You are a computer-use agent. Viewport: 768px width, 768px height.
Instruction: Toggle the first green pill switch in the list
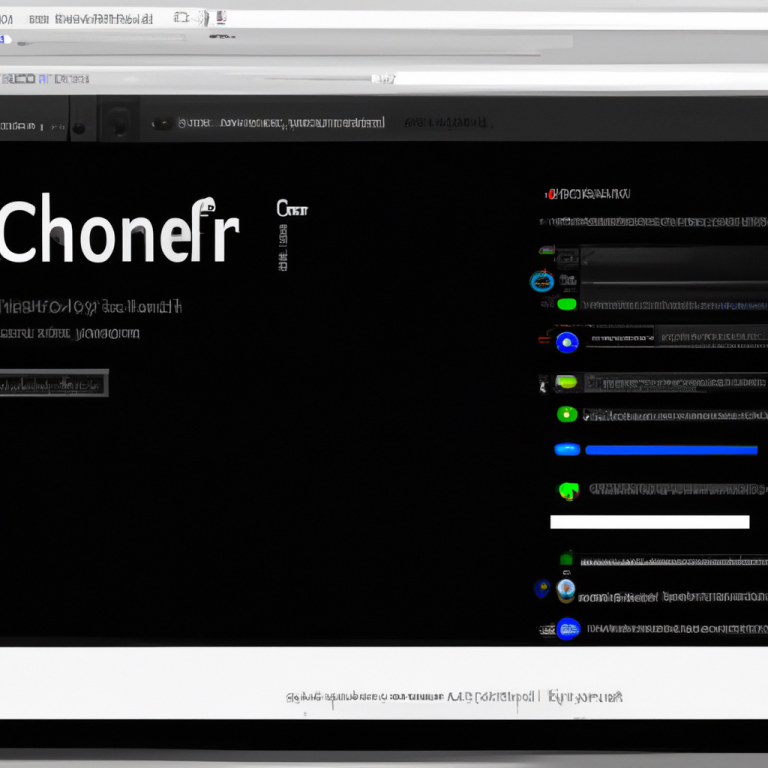point(567,304)
